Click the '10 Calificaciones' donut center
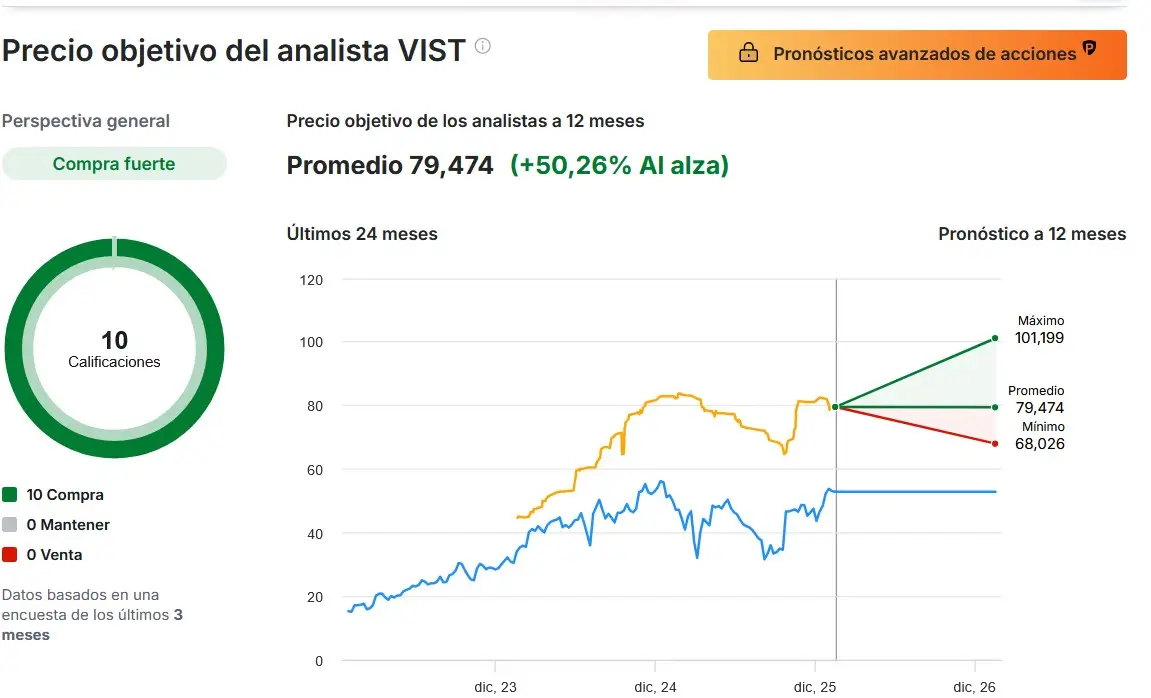Image resolution: width=1151 pixels, height=698 pixels. (114, 349)
